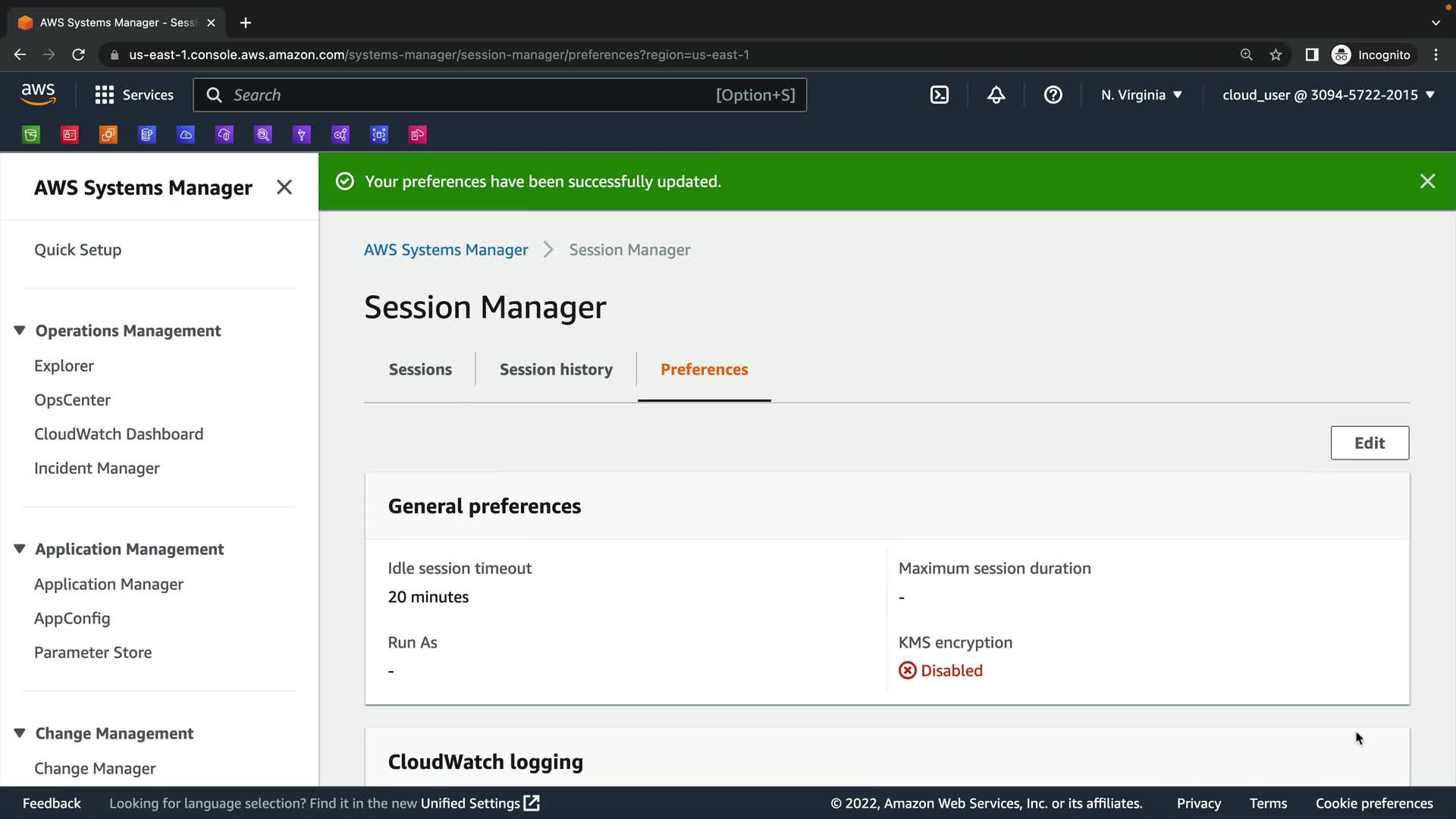Open the orange EC2 favorite shortcut
The image size is (1456, 819).
tap(108, 135)
